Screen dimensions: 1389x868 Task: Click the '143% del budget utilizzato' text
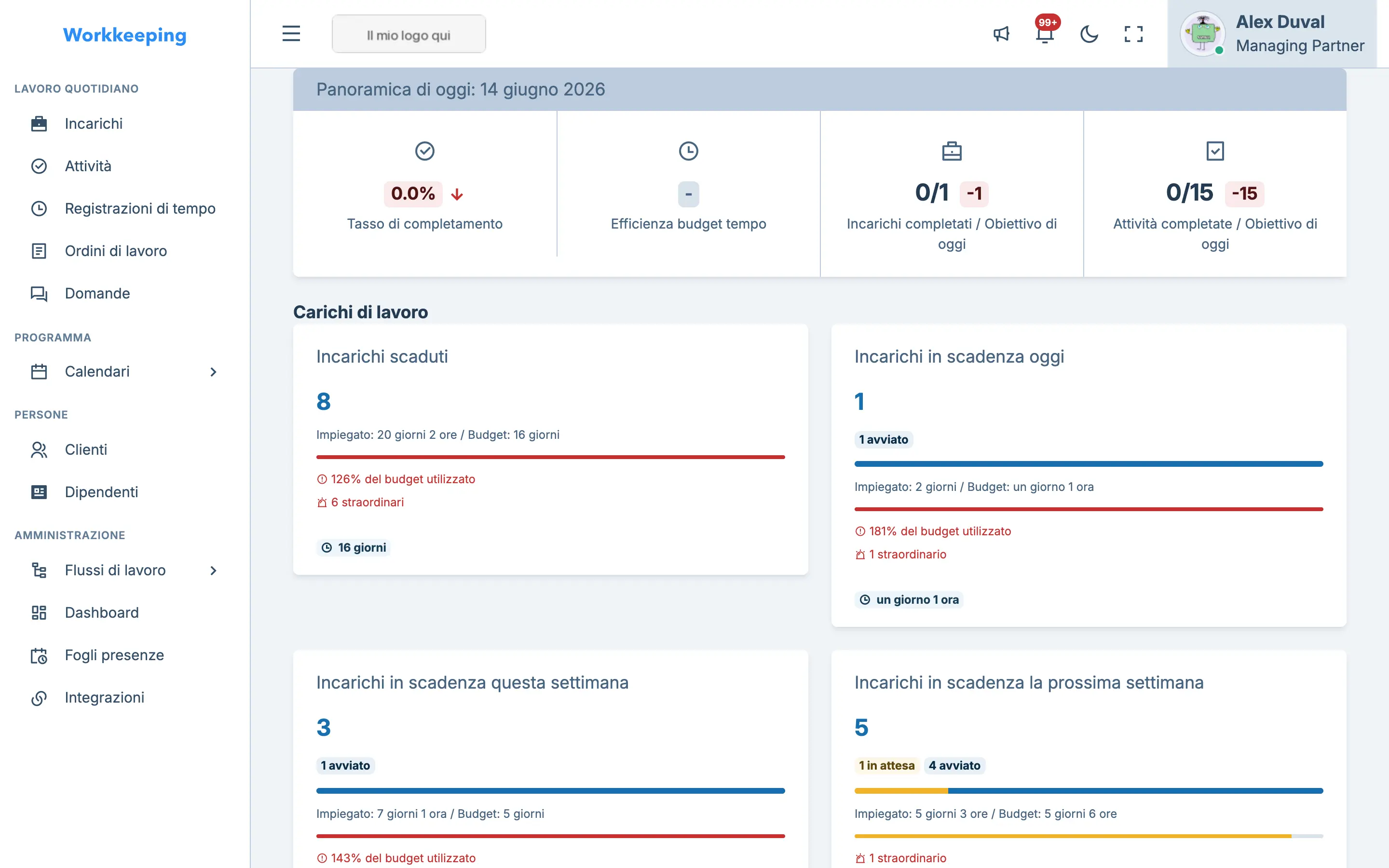point(396,858)
